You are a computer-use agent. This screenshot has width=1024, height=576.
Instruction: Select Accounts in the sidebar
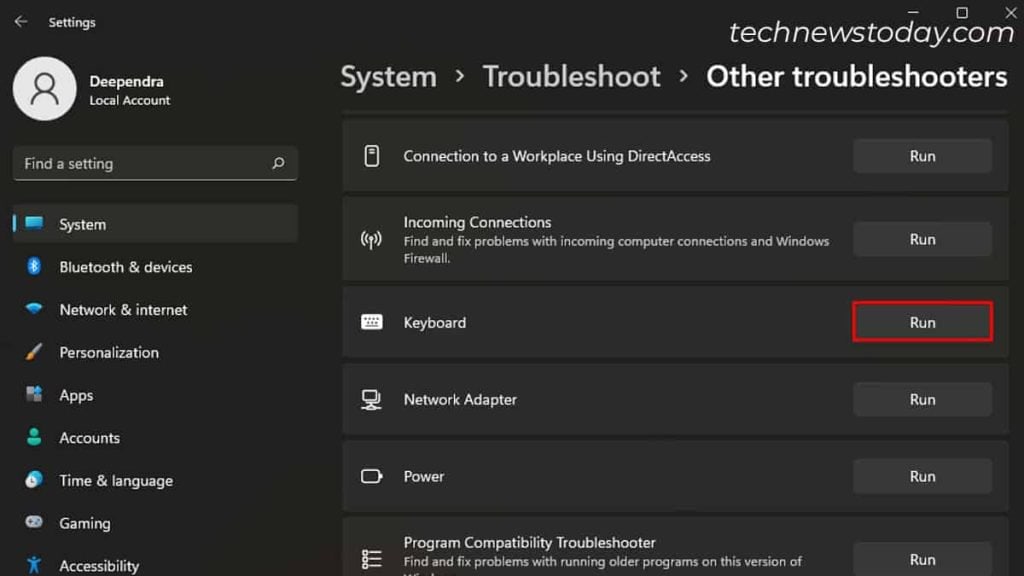click(89, 438)
